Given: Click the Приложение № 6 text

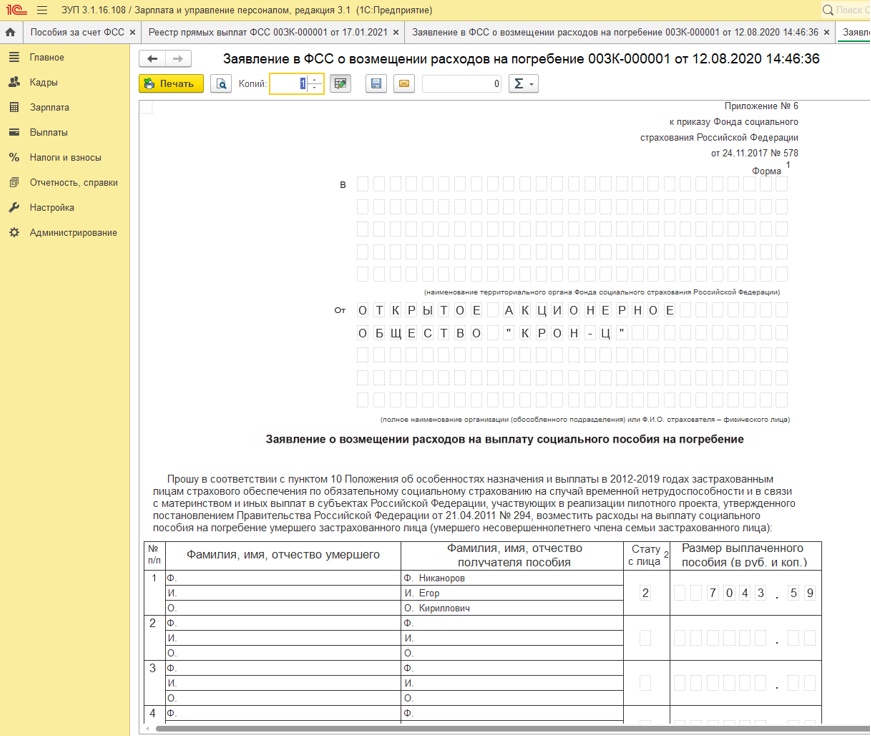Looking at the screenshot, I should [x=761, y=106].
